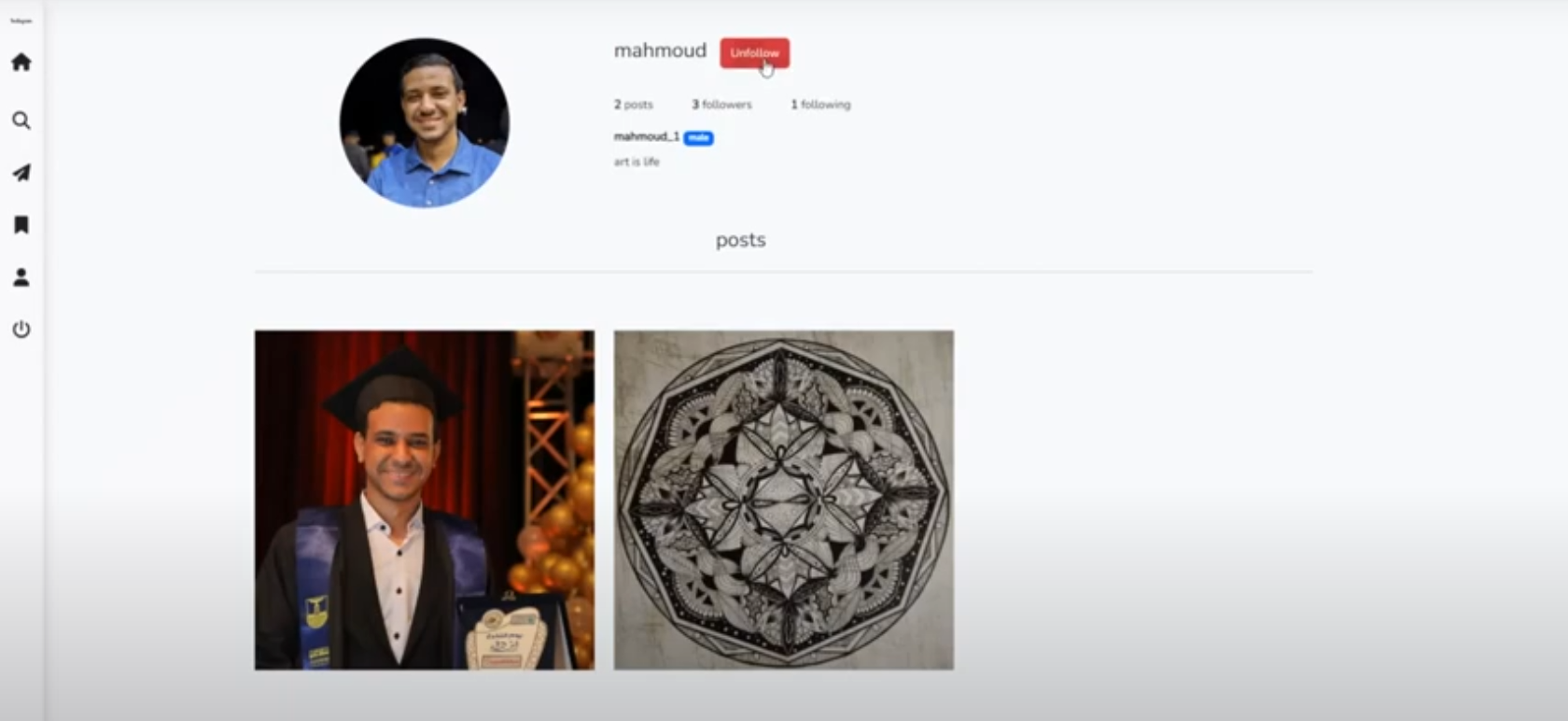
Task: Open the search magnifier icon
Action: [21, 120]
